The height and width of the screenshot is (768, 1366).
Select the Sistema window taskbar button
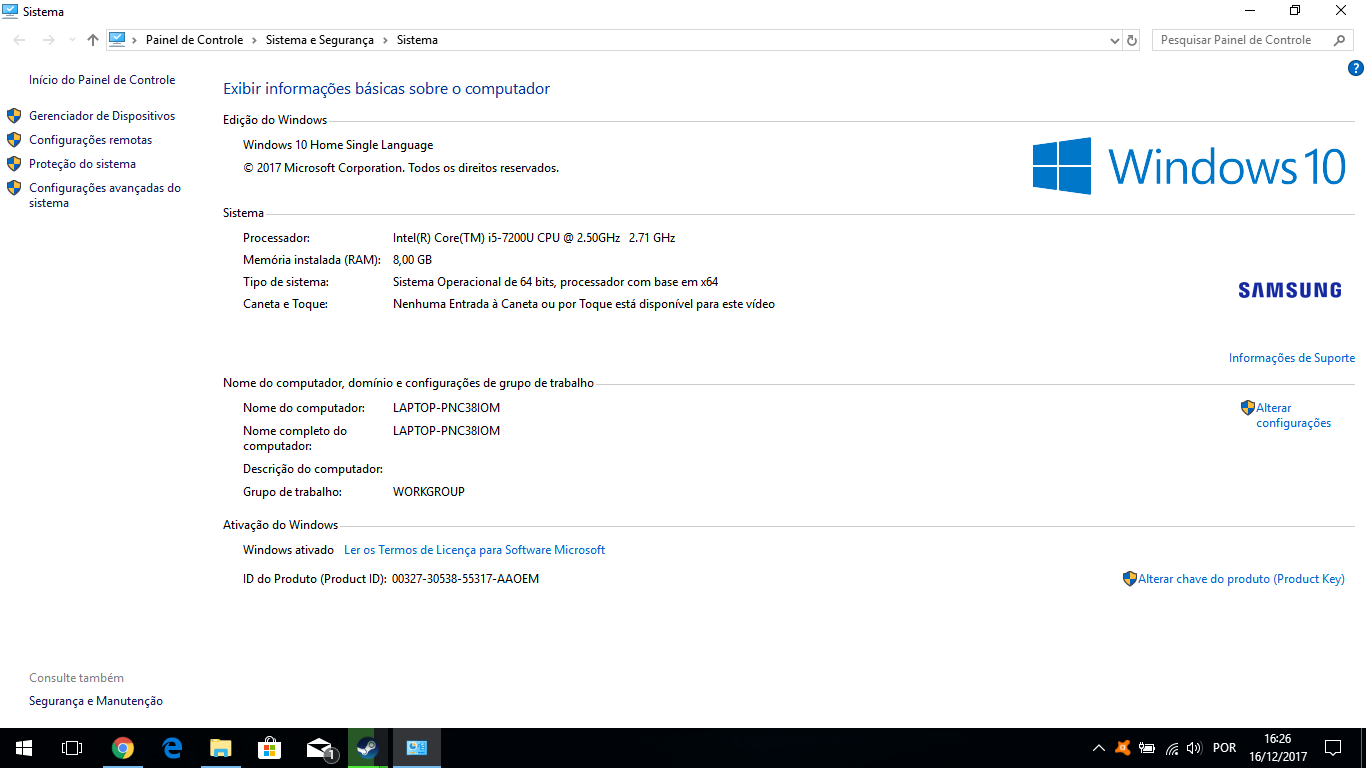point(417,748)
